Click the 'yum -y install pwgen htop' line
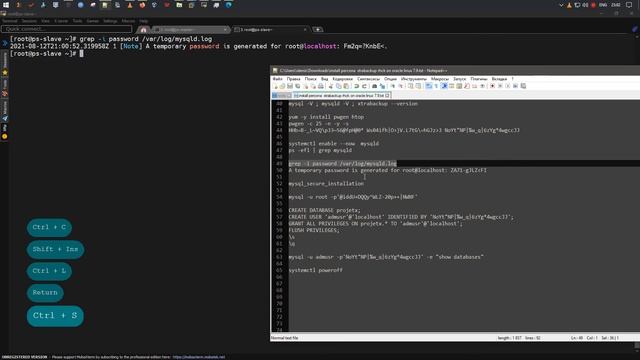The height and width of the screenshot is (360, 640). (x=326, y=117)
